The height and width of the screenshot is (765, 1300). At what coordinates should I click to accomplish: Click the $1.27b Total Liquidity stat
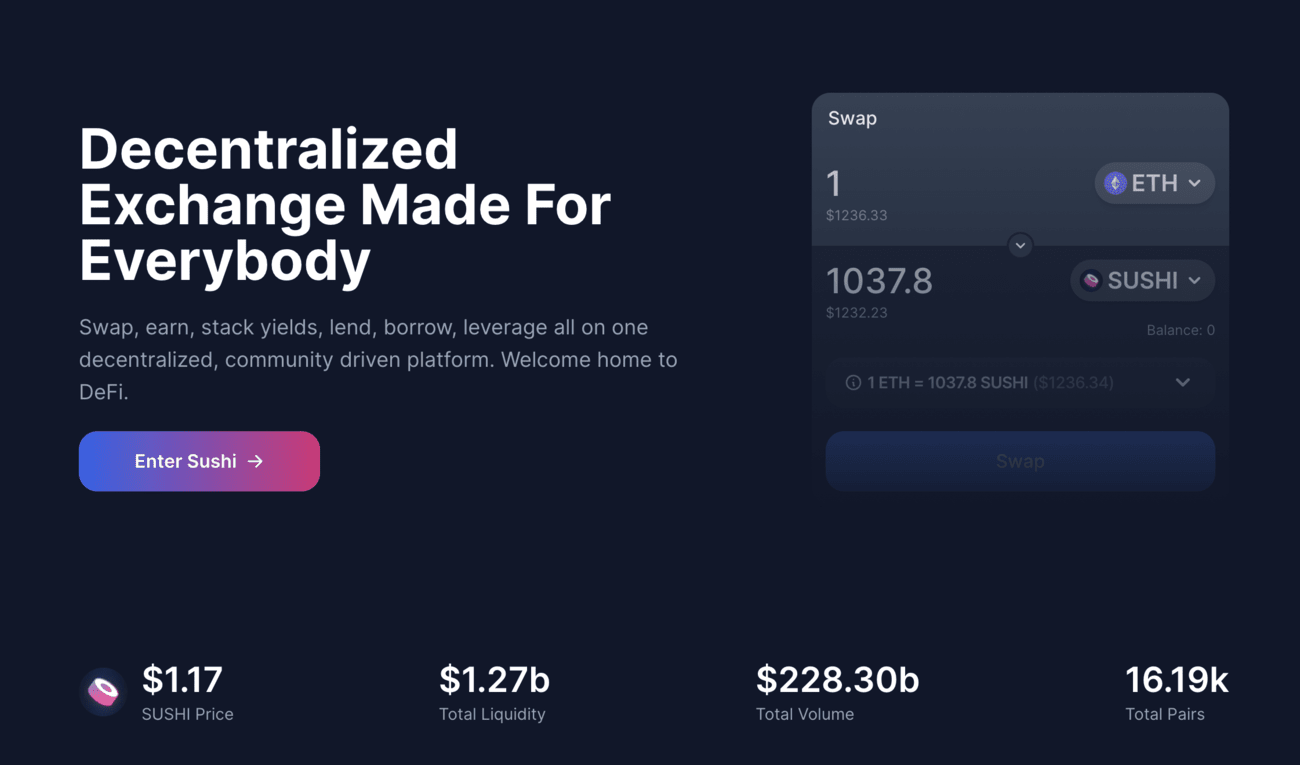(494, 692)
